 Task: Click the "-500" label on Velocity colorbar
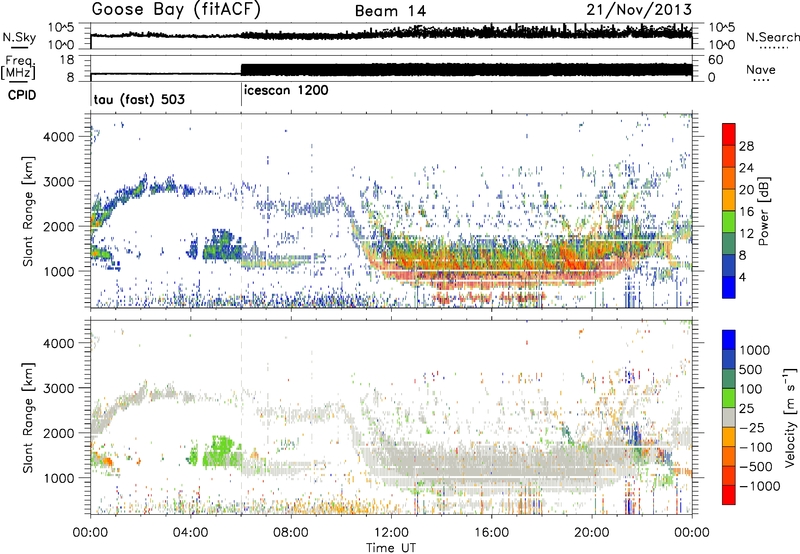coord(756,466)
